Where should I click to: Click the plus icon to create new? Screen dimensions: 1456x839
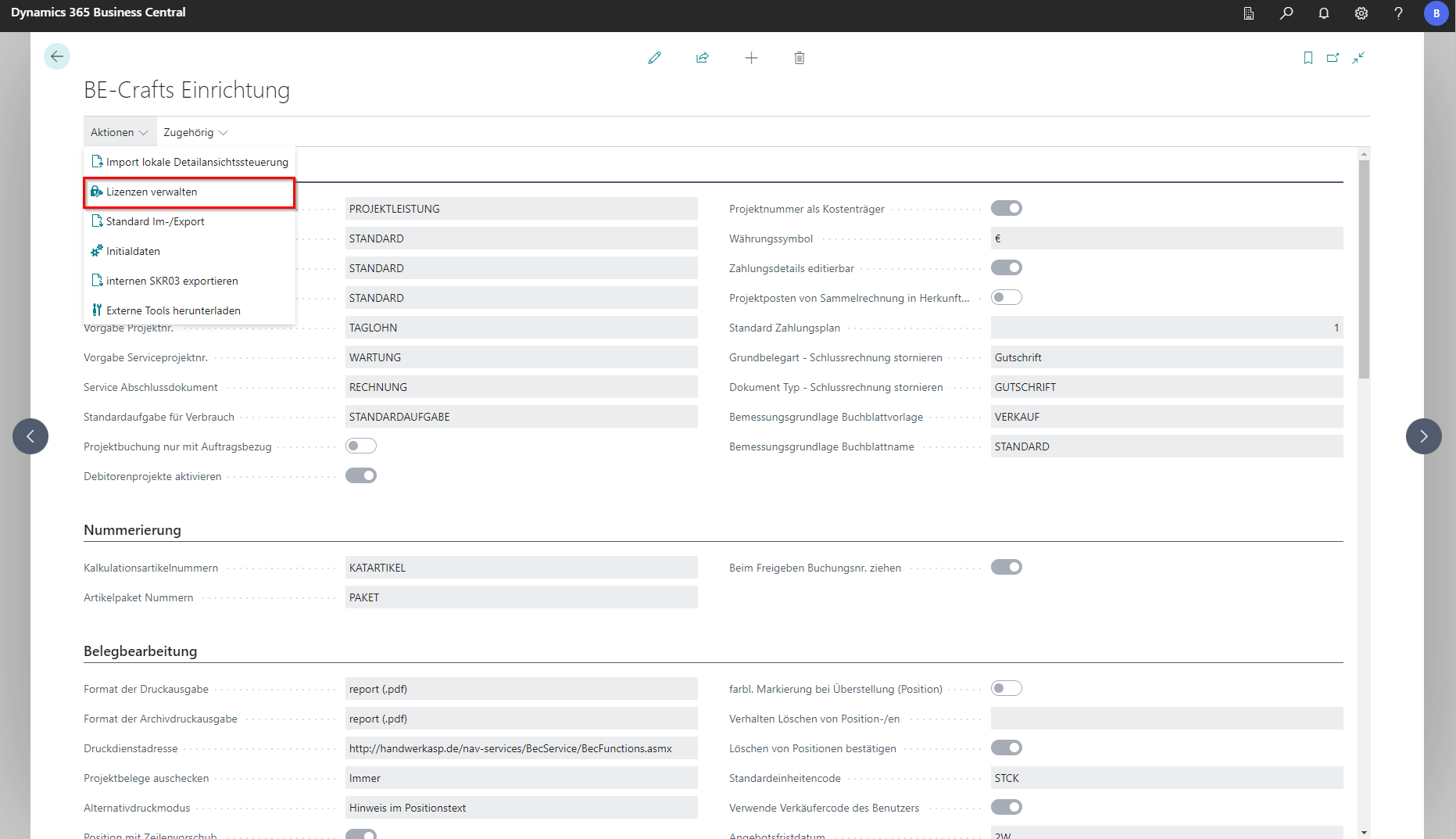(751, 58)
